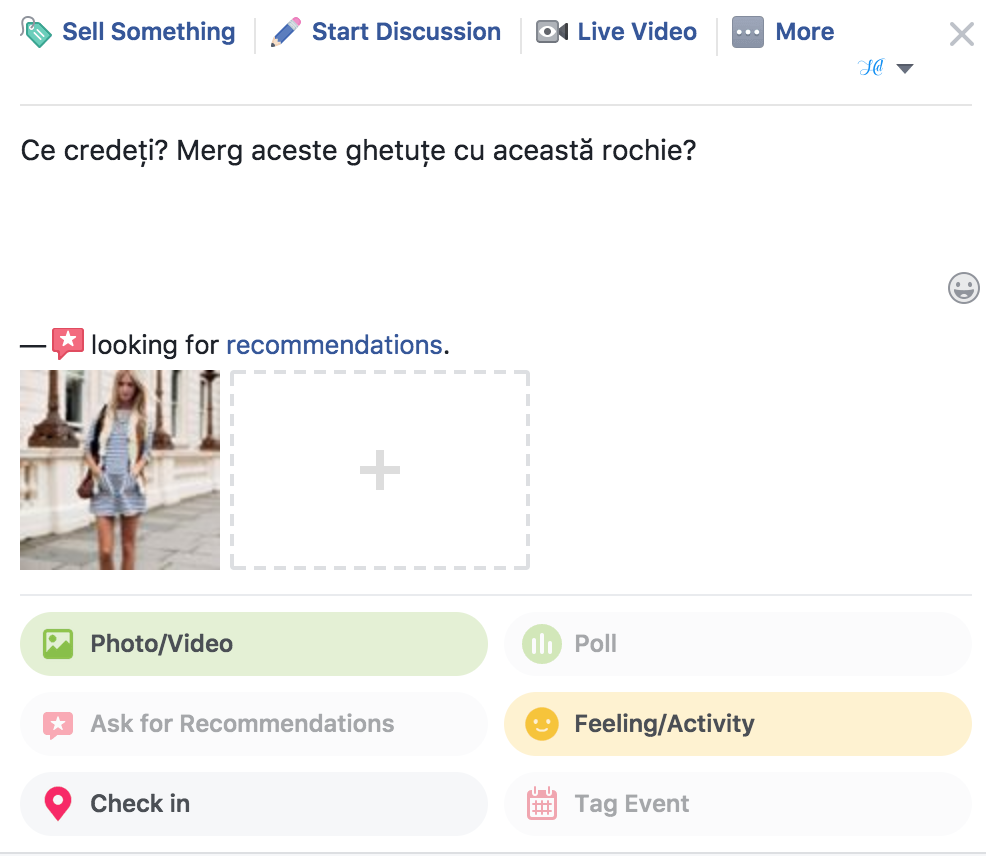This screenshot has height=856, width=986.
Task: Click the Start Discussion pencil icon
Action: (x=286, y=33)
